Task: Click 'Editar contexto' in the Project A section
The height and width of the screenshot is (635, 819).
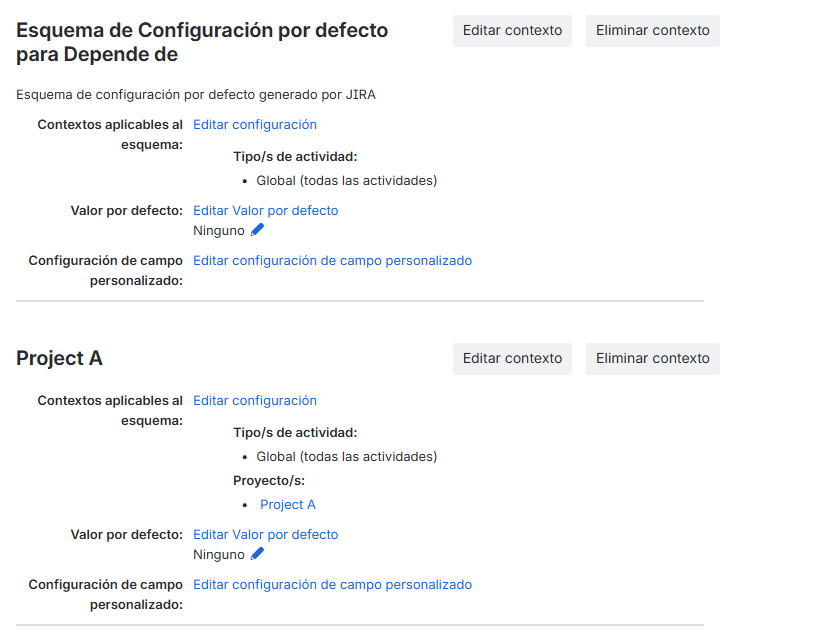Action: [512, 359]
